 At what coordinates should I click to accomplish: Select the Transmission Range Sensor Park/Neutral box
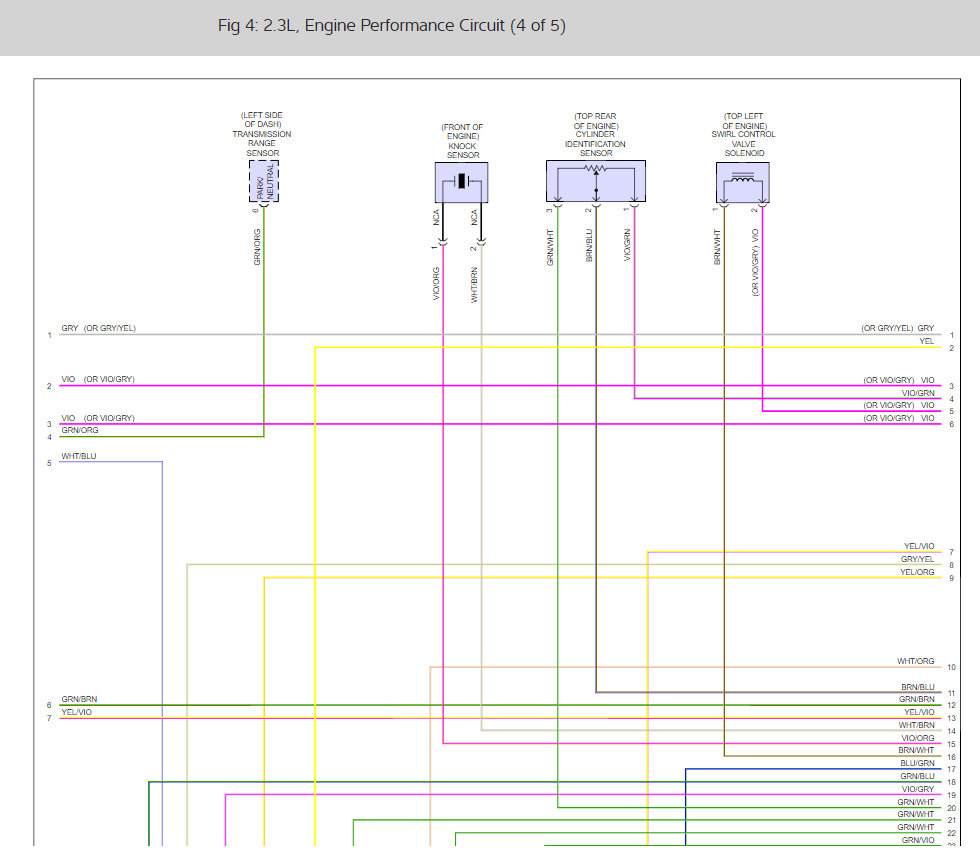(x=264, y=181)
